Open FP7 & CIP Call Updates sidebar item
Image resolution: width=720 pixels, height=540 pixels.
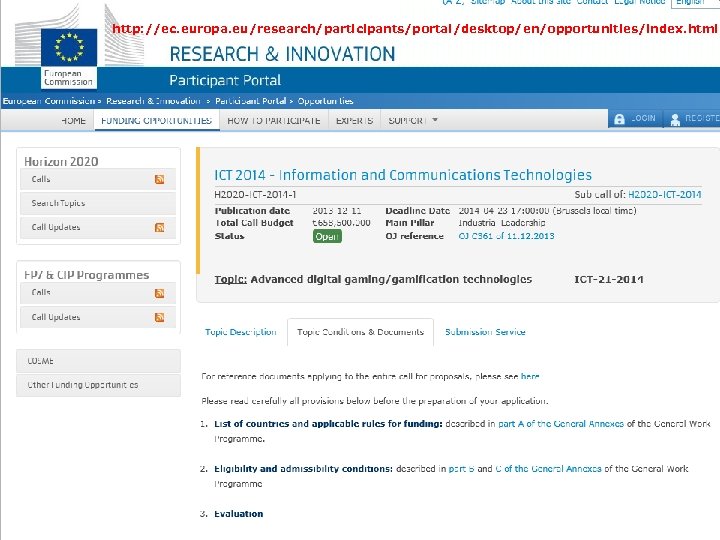coord(98,317)
